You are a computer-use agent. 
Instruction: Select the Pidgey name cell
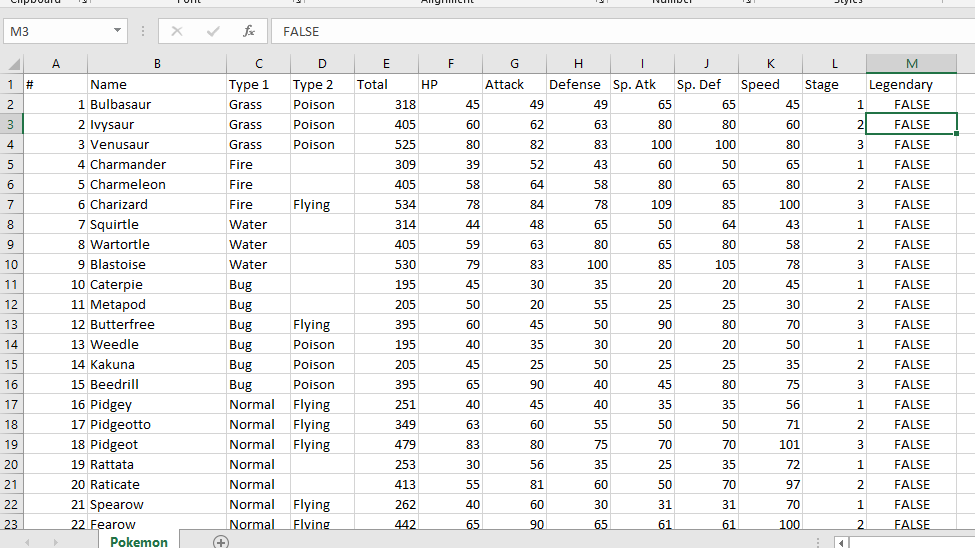pos(157,404)
